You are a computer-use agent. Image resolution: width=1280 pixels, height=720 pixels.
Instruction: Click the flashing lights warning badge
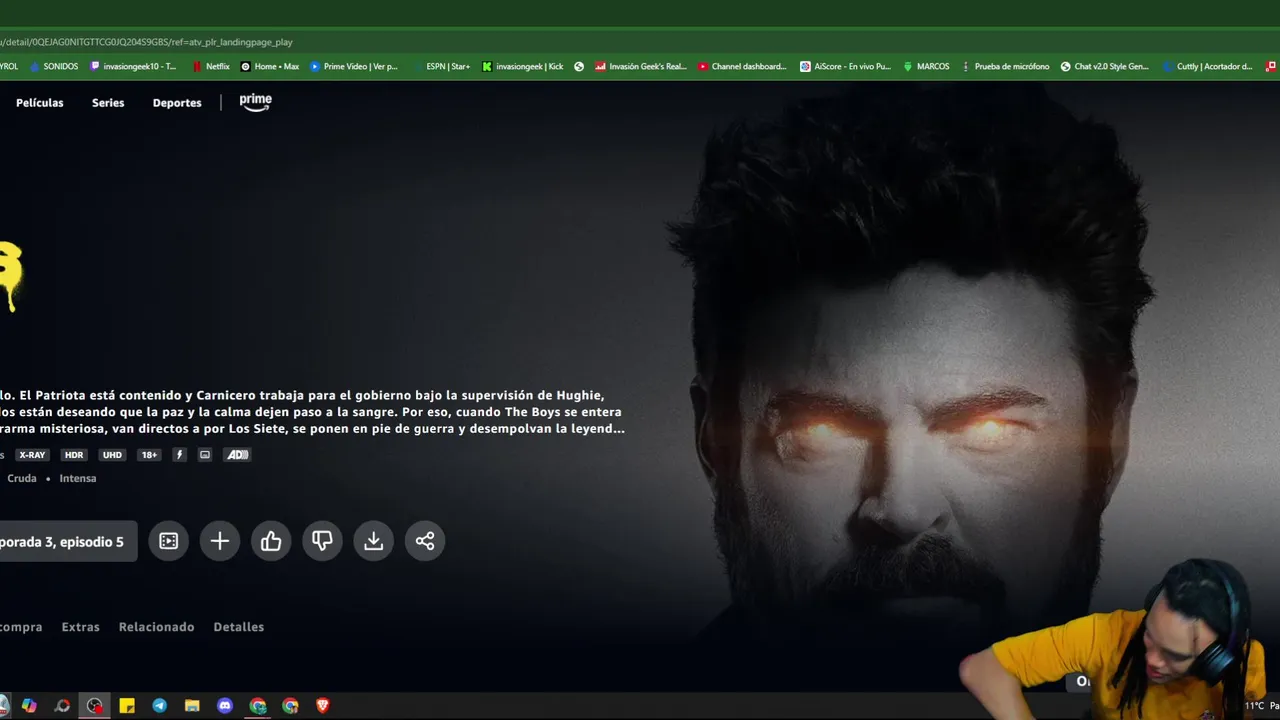coord(180,455)
